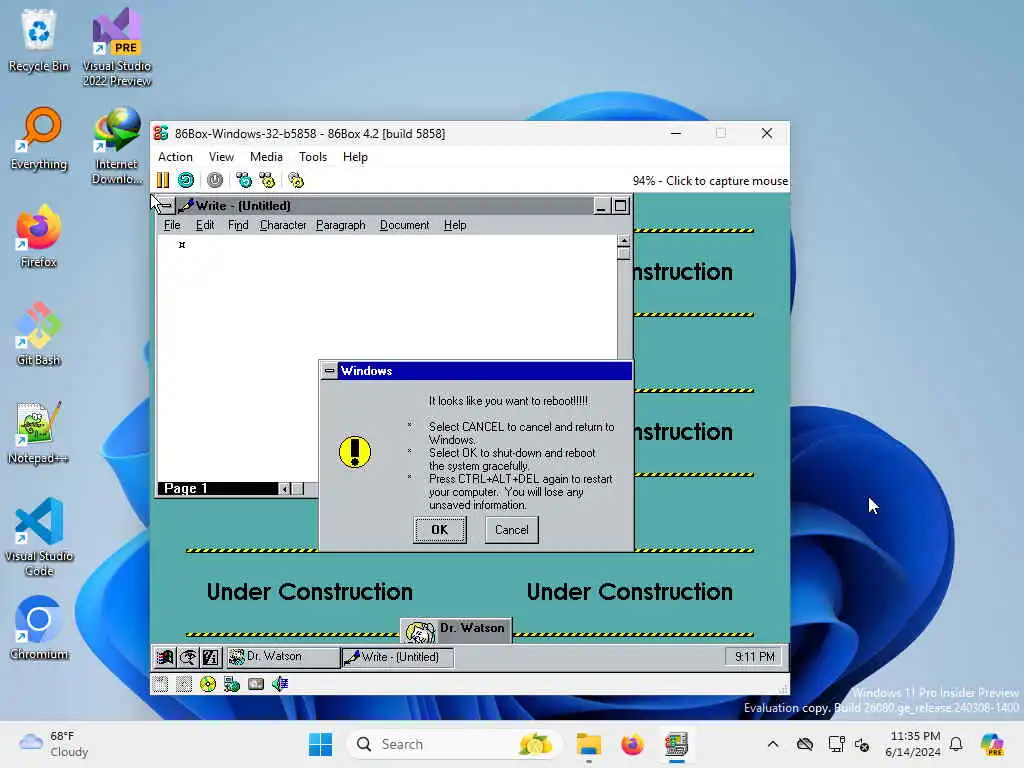This screenshot has width=1024, height=768.
Task: Select Visual Studio 2022 Preview desktop icon
Action: [117, 47]
